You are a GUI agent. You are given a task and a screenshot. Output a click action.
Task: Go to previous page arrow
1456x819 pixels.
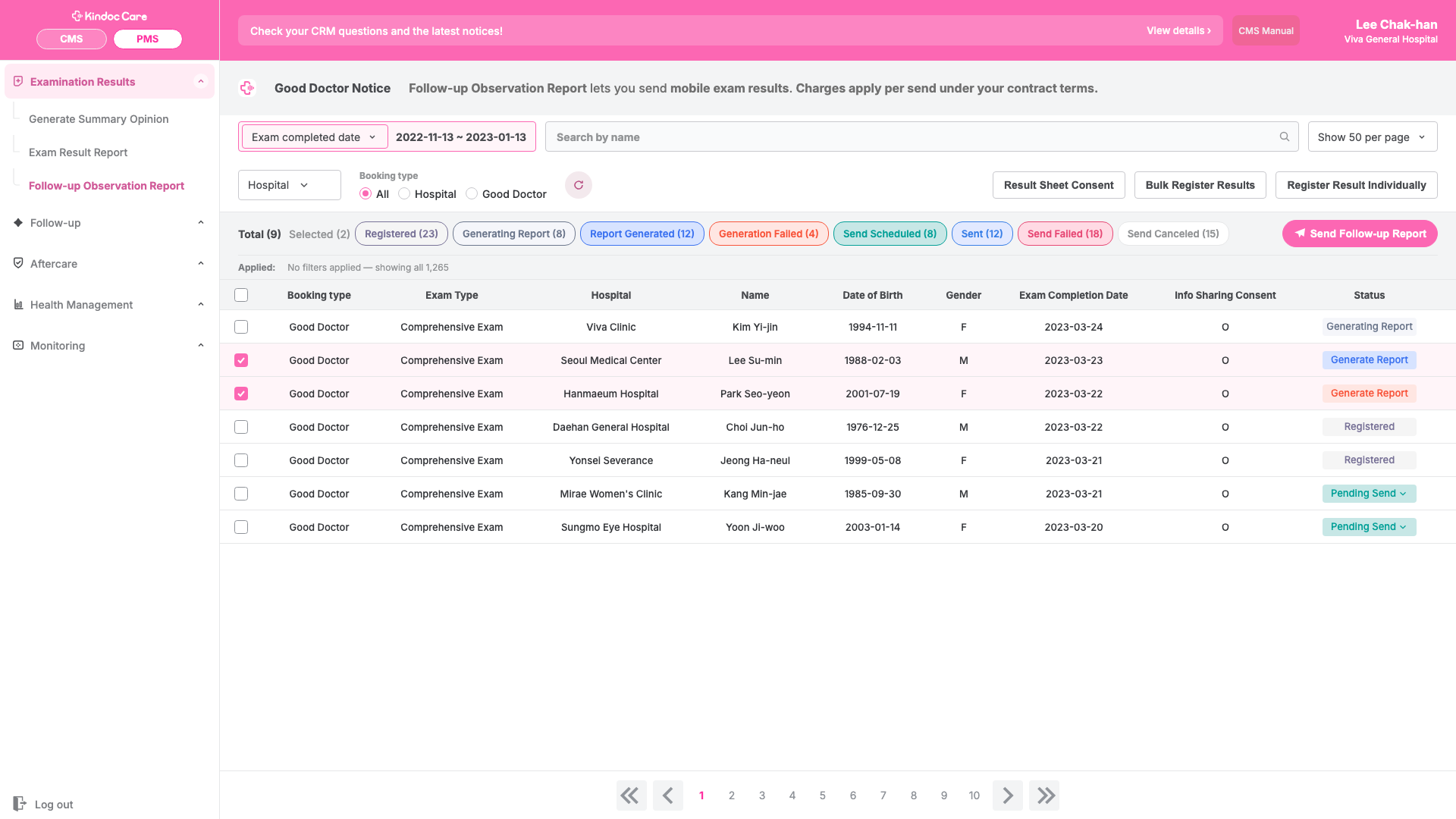click(x=668, y=795)
